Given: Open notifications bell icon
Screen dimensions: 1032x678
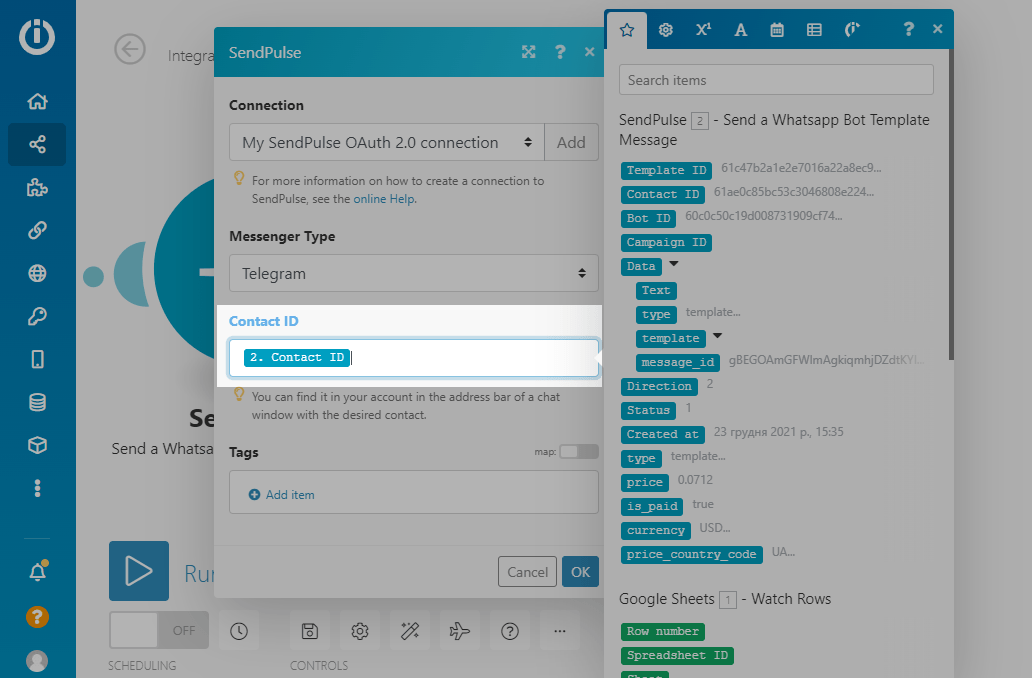Looking at the screenshot, I should tap(38, 571).
